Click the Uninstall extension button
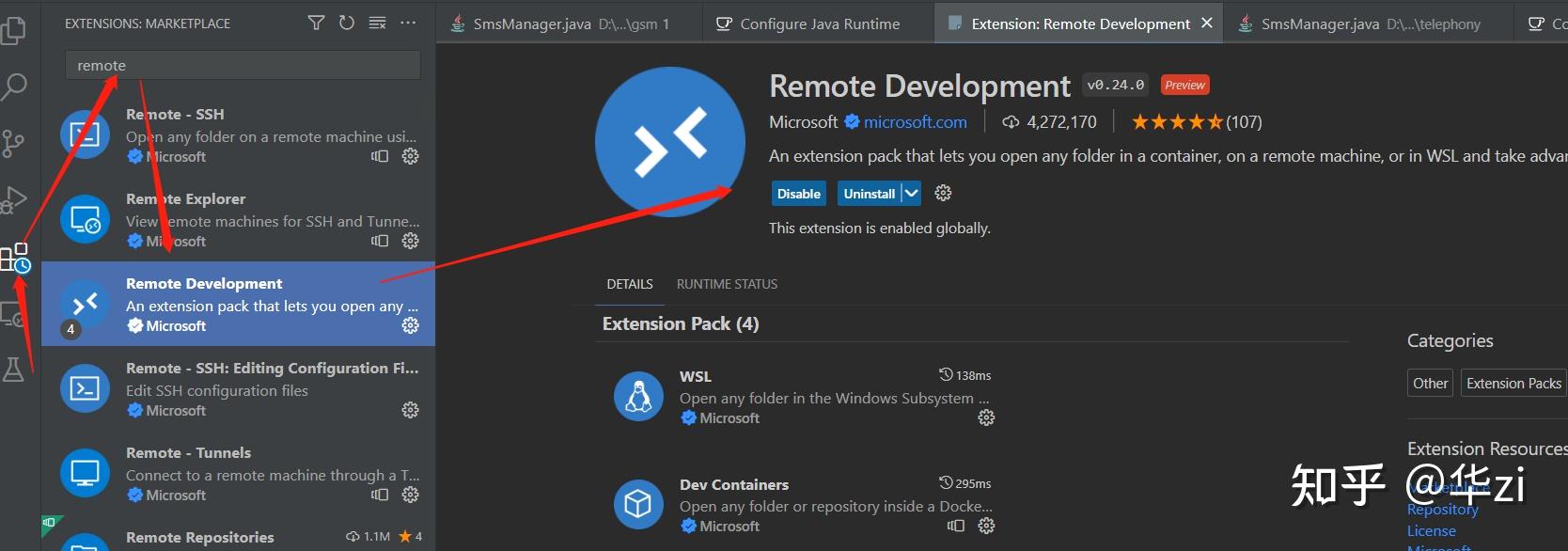The width and height of the screenshot is (1568, 551). click(870, 194)
